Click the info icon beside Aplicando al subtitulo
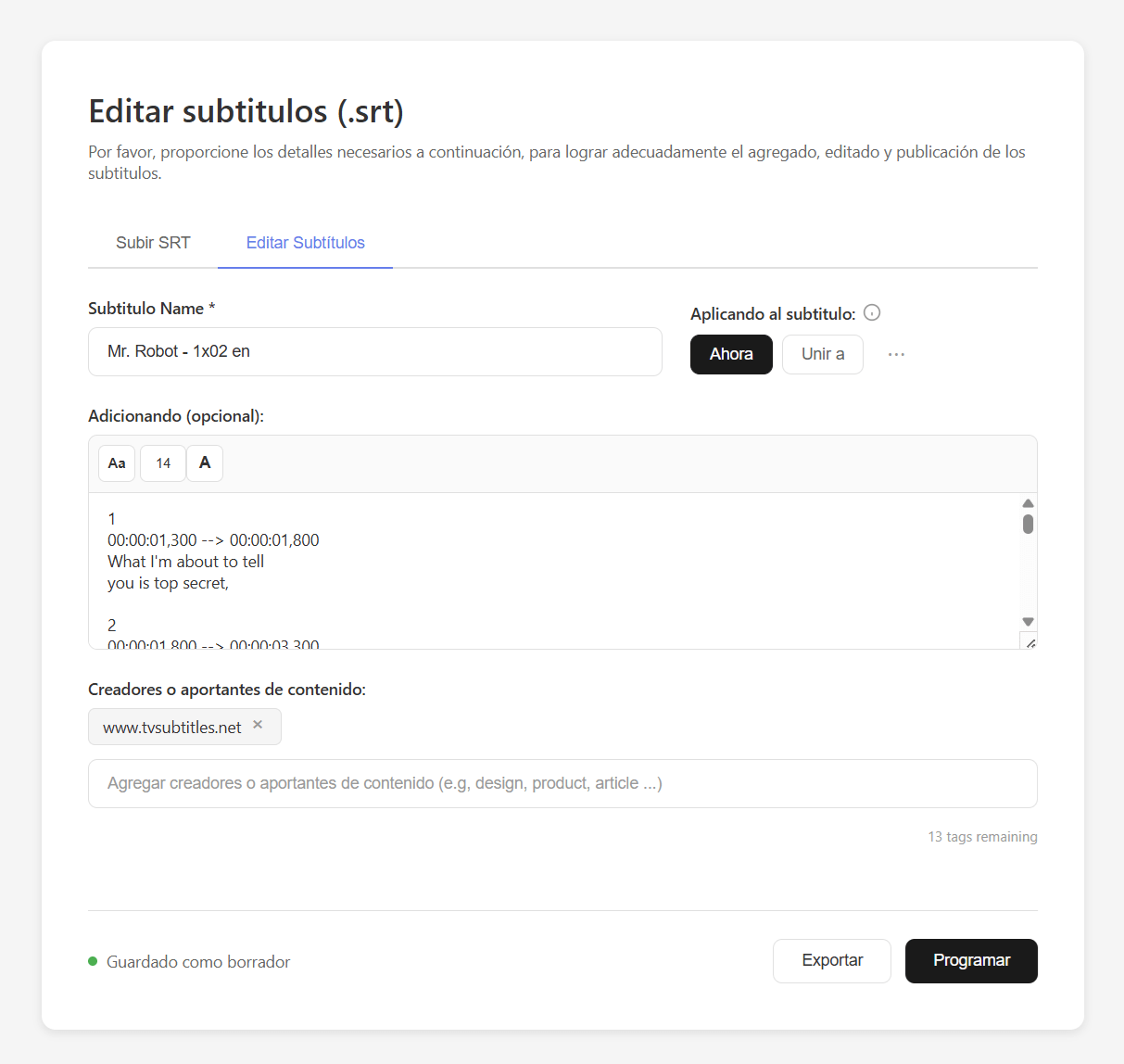Image resolution: width=1124 pixels, height=1064 pixels. pos(872,313)
